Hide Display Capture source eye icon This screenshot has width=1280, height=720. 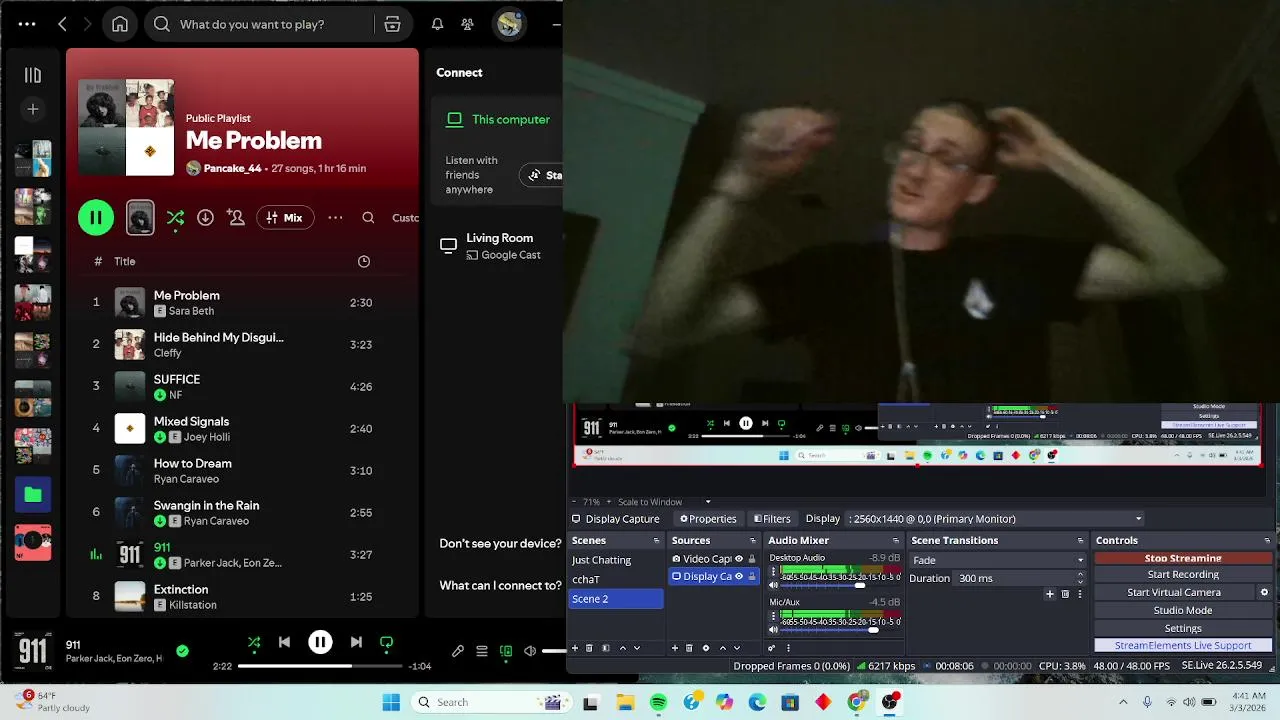click(x=739, y=576)
